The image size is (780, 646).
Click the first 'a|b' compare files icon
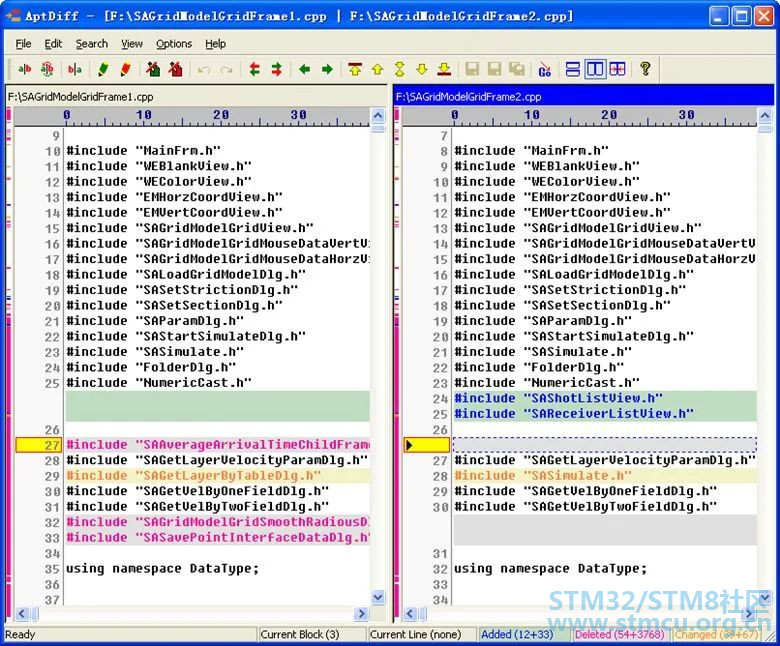[24, 69]
